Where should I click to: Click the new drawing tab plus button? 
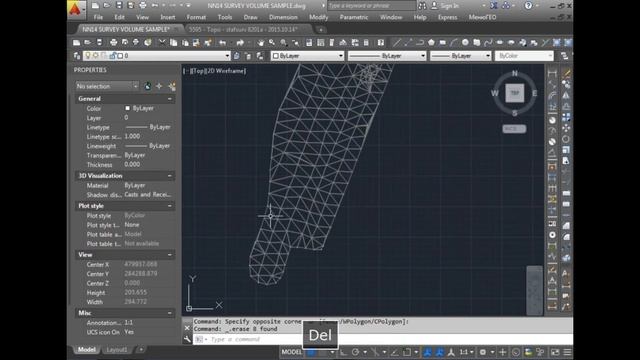tap(321, 29)
